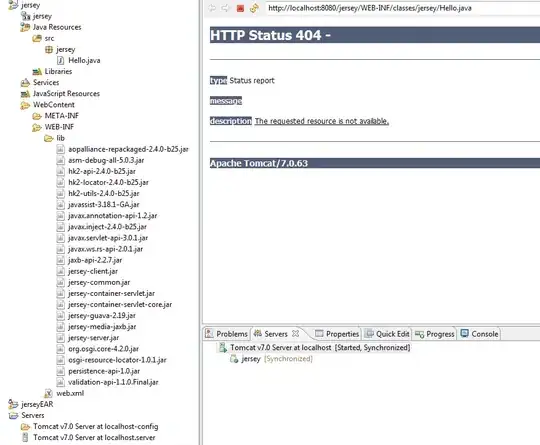Click the browser Forward arrow

(x=225, y=8)
